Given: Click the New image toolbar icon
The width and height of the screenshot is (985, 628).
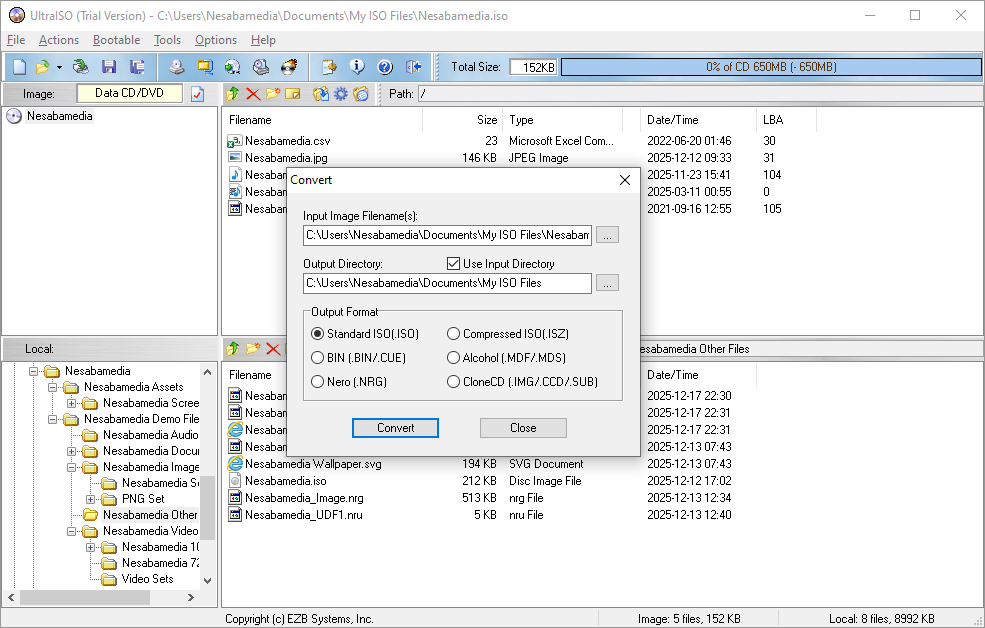Looking at the screenshot, I should tap(18, 67).
